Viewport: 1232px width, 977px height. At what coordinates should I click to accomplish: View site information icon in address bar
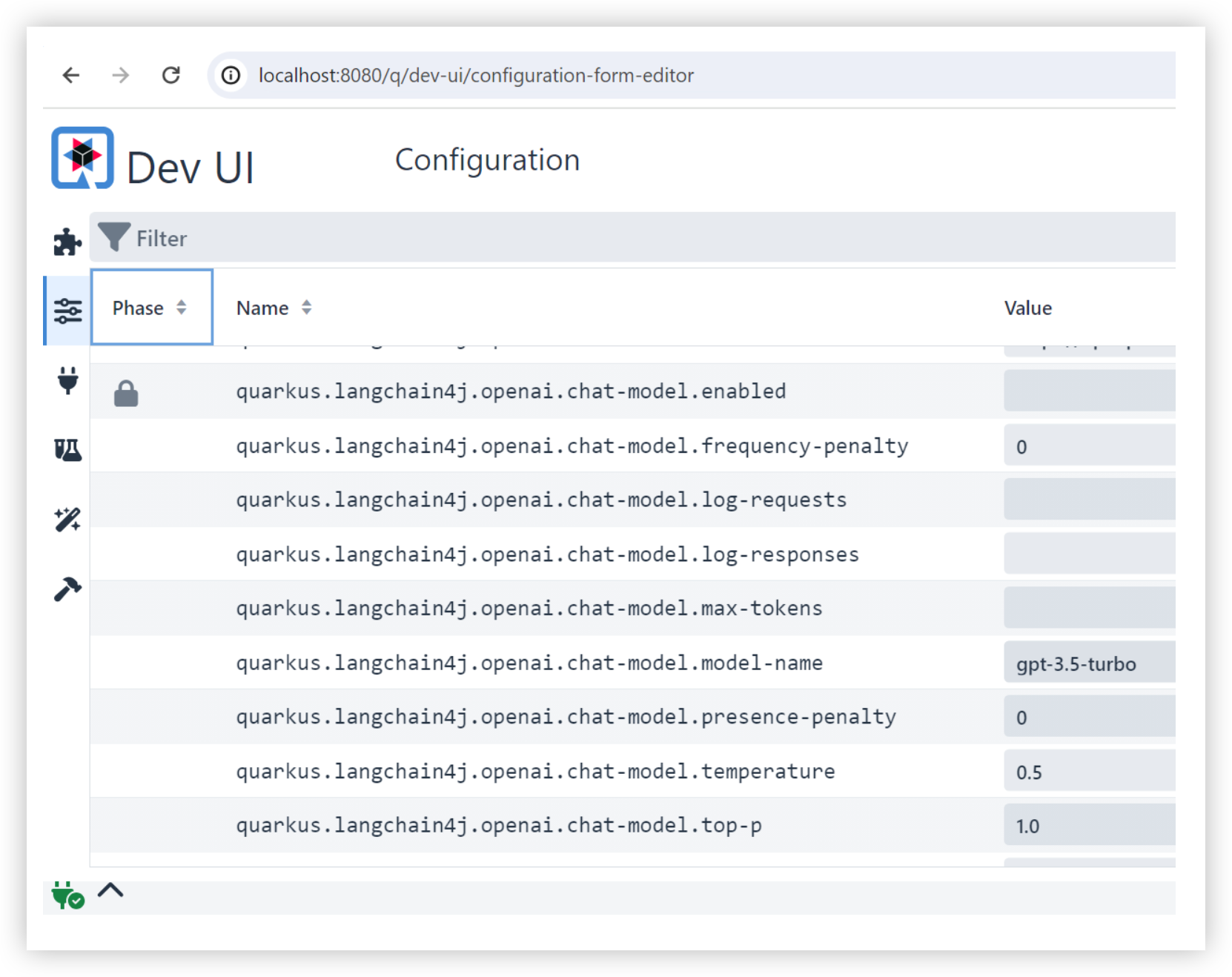point(231,75)
